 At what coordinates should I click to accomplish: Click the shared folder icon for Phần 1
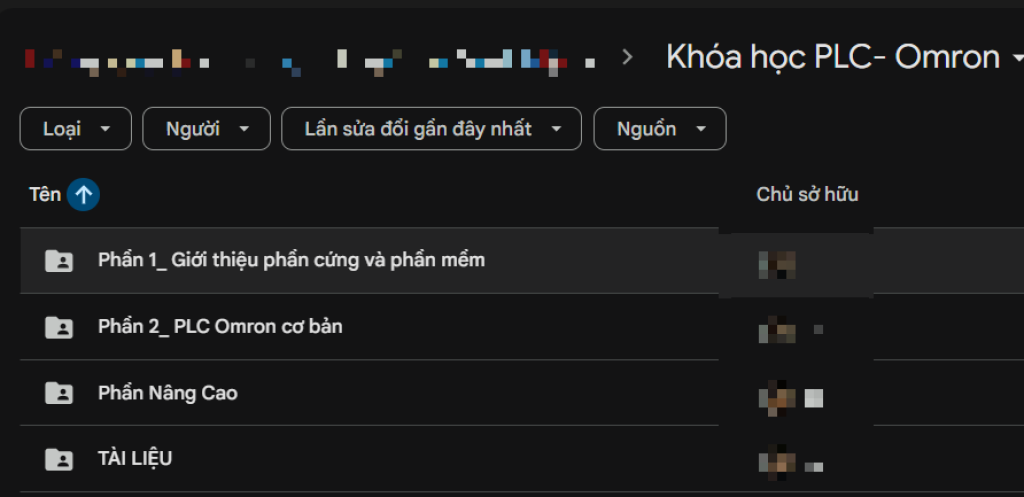pyautogui.click(x=59, y=261)
